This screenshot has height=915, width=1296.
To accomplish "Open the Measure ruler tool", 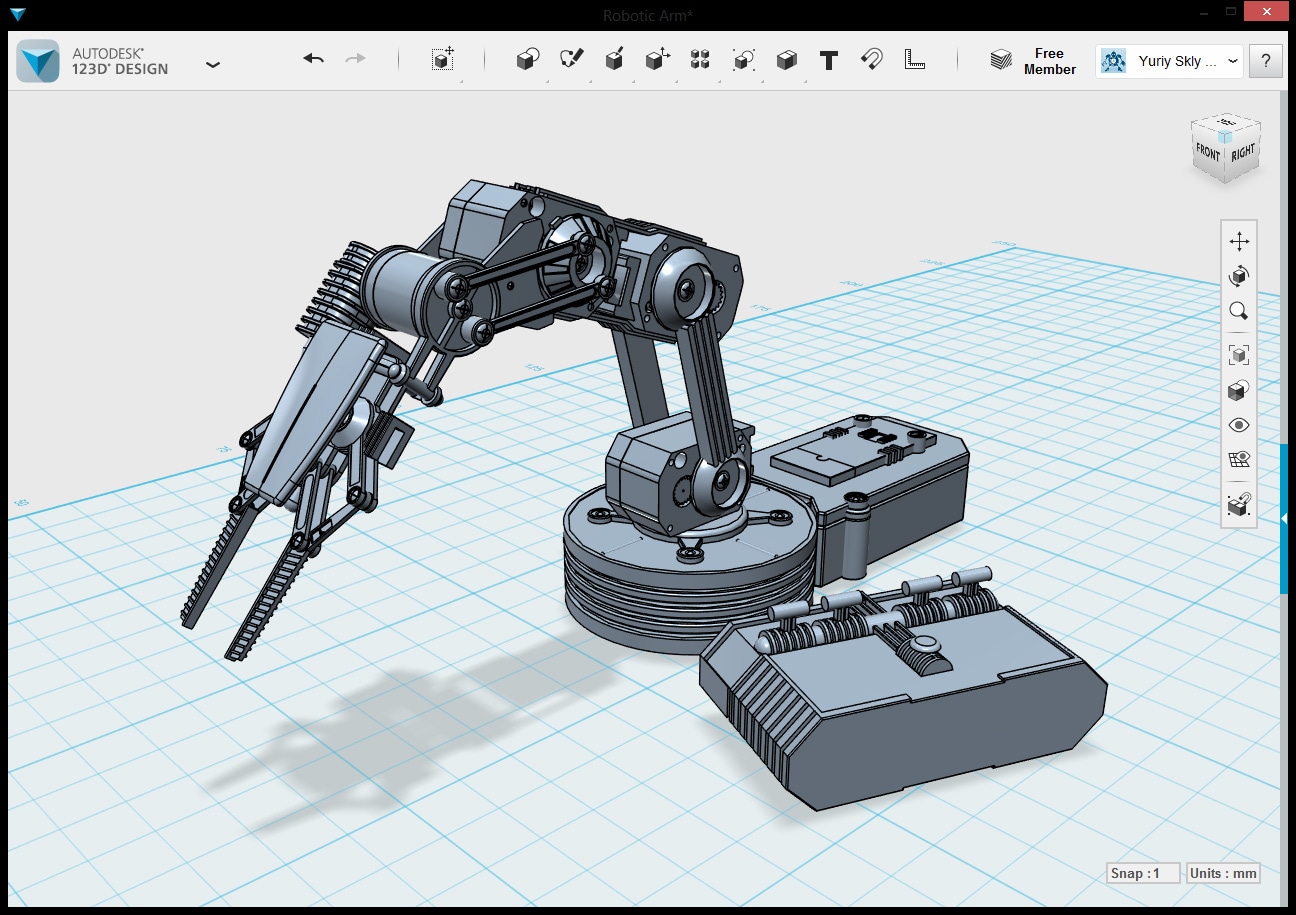I will 914,60.
